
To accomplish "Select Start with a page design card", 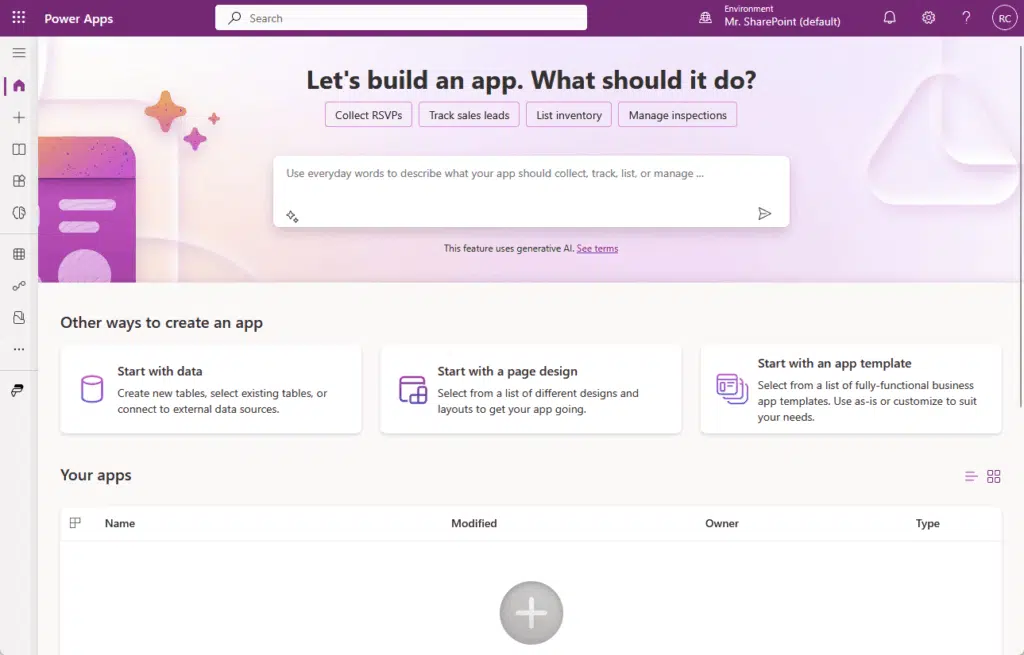I will pyautogui.click(x=531, y=390).
